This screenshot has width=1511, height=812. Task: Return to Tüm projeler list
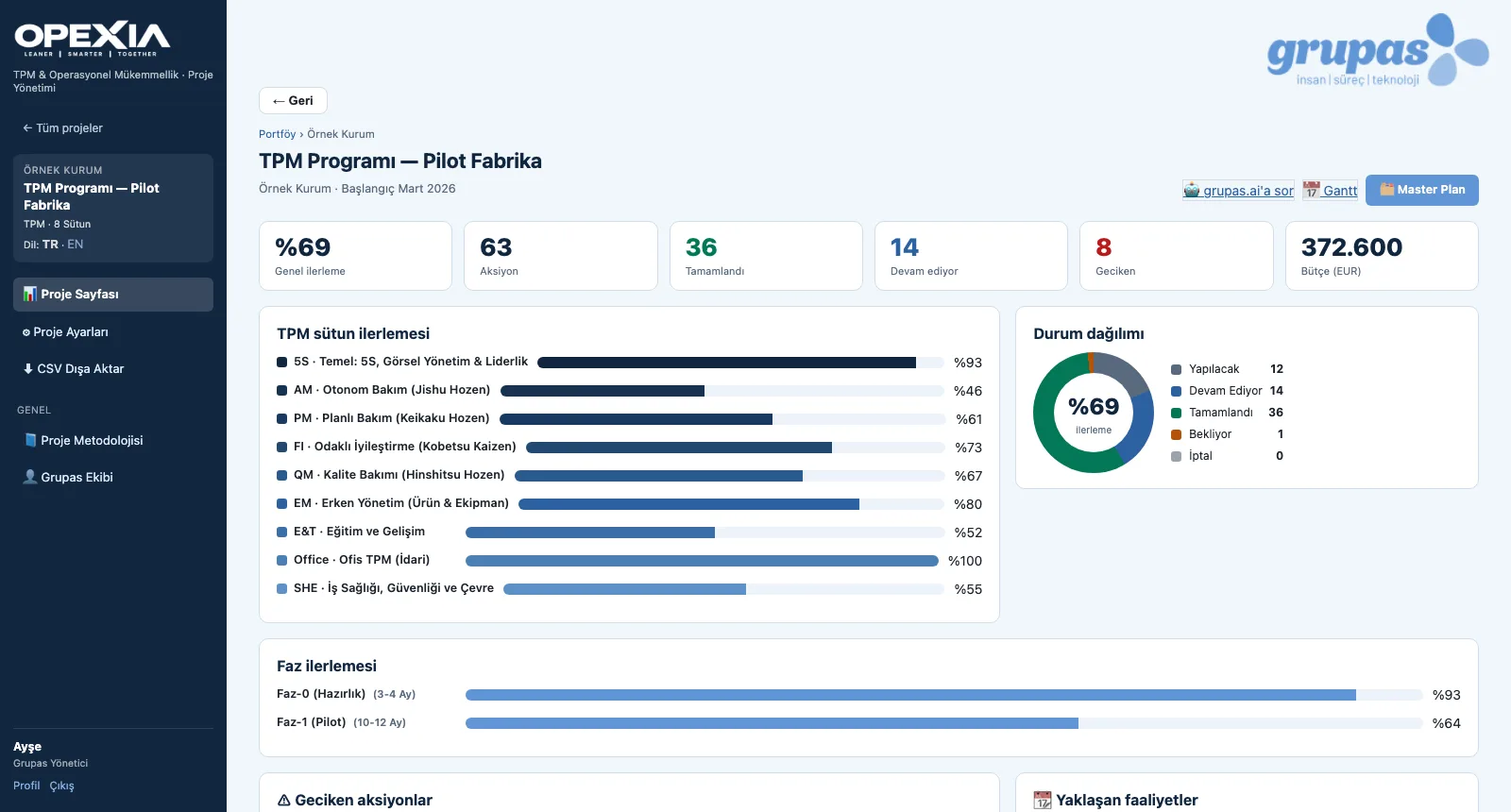click(x=62, y=128)
